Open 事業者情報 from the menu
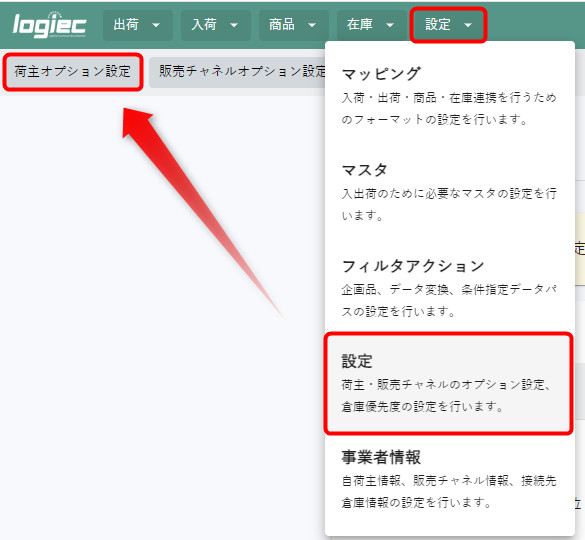585x540 pixels. click(x=450, y=479)
